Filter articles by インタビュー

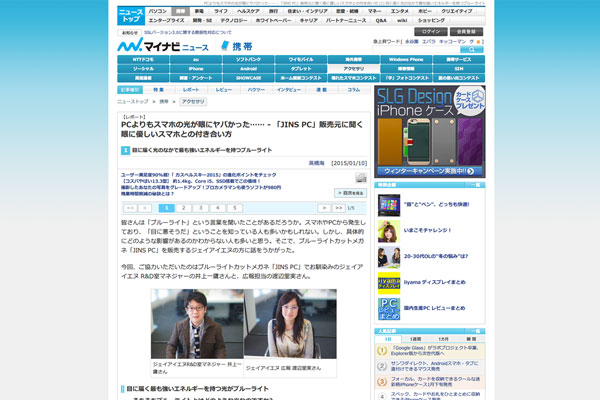pos(289,90)
